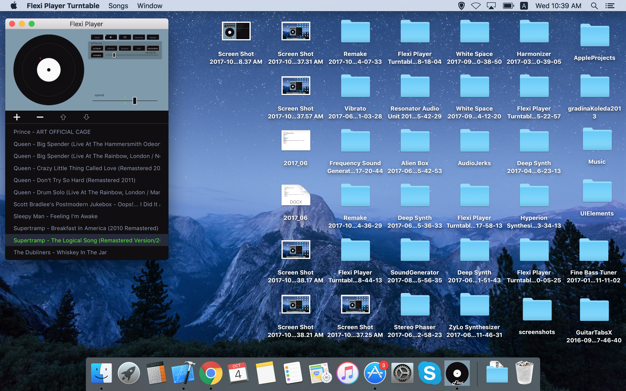Select the UIElements folder on desktop
The height and width of the screenshot is (391, 626).
tap(597, 191)
